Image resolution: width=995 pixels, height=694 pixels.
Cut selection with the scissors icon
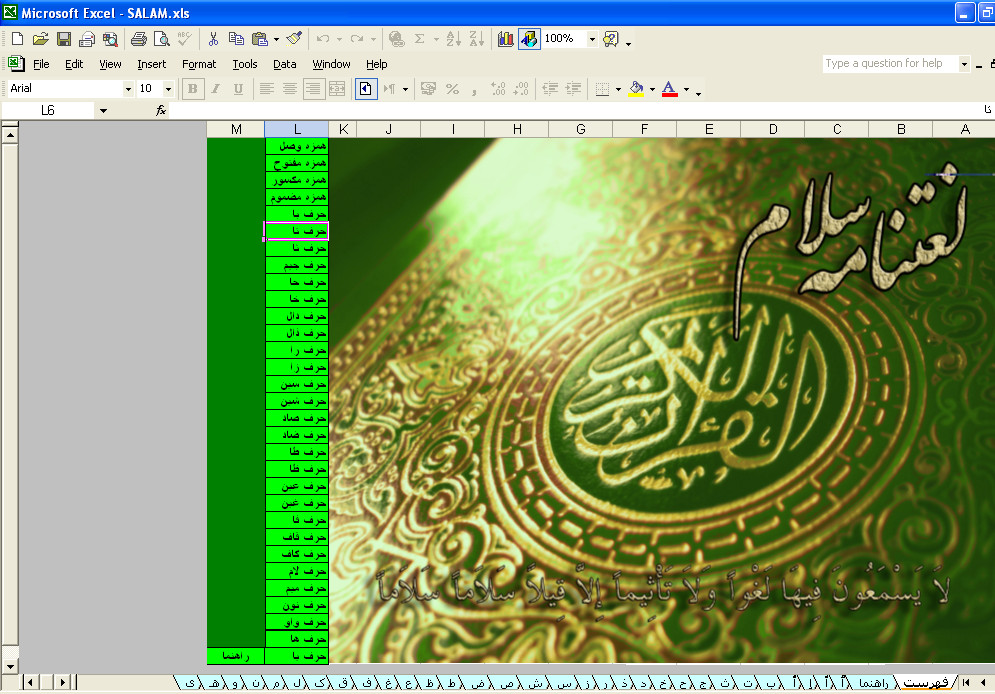coord(213,39)
